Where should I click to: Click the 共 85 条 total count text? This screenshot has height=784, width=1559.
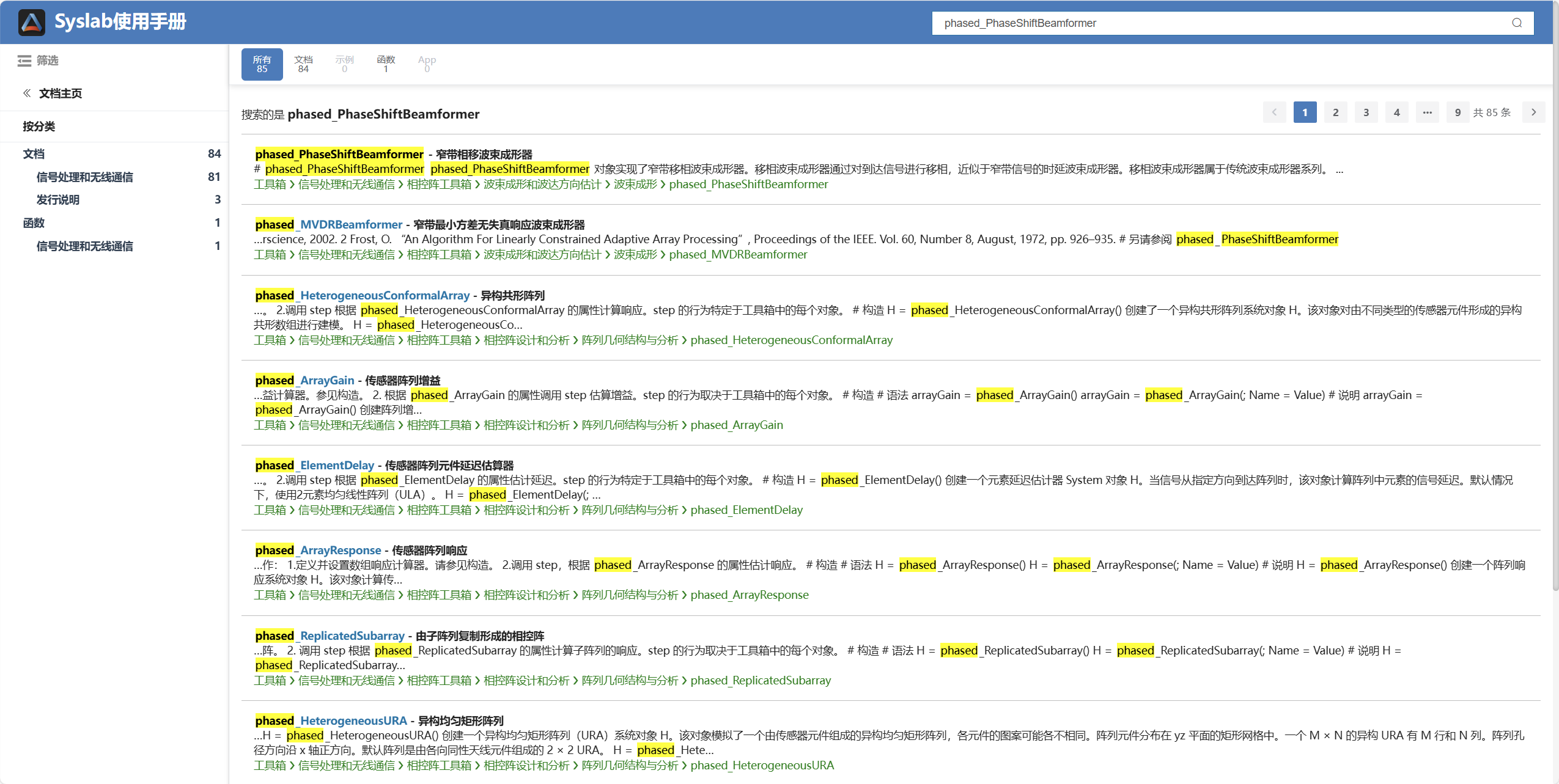pyautogui.click(x=1492, y=112)
